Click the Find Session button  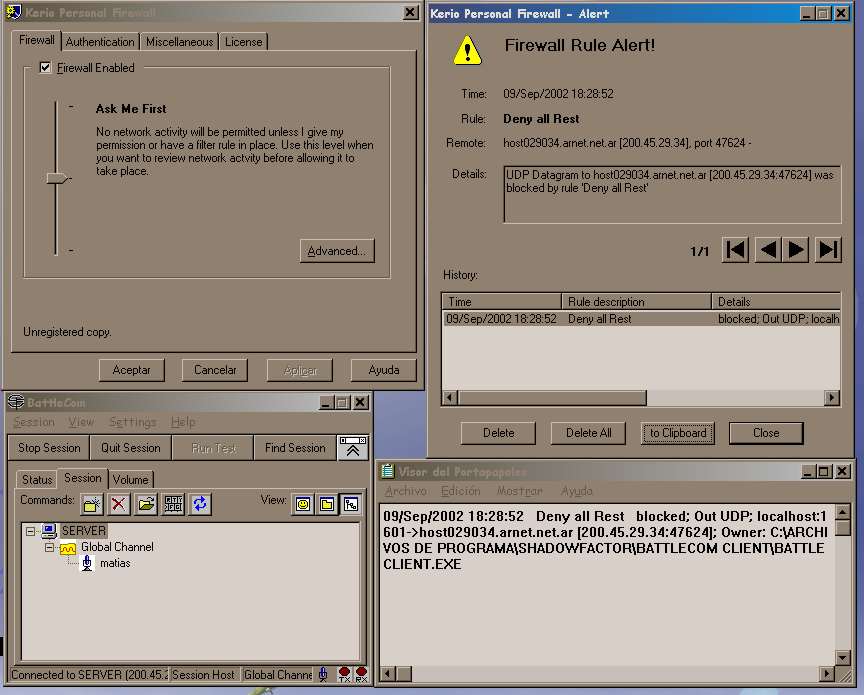(x=295, y=448)
